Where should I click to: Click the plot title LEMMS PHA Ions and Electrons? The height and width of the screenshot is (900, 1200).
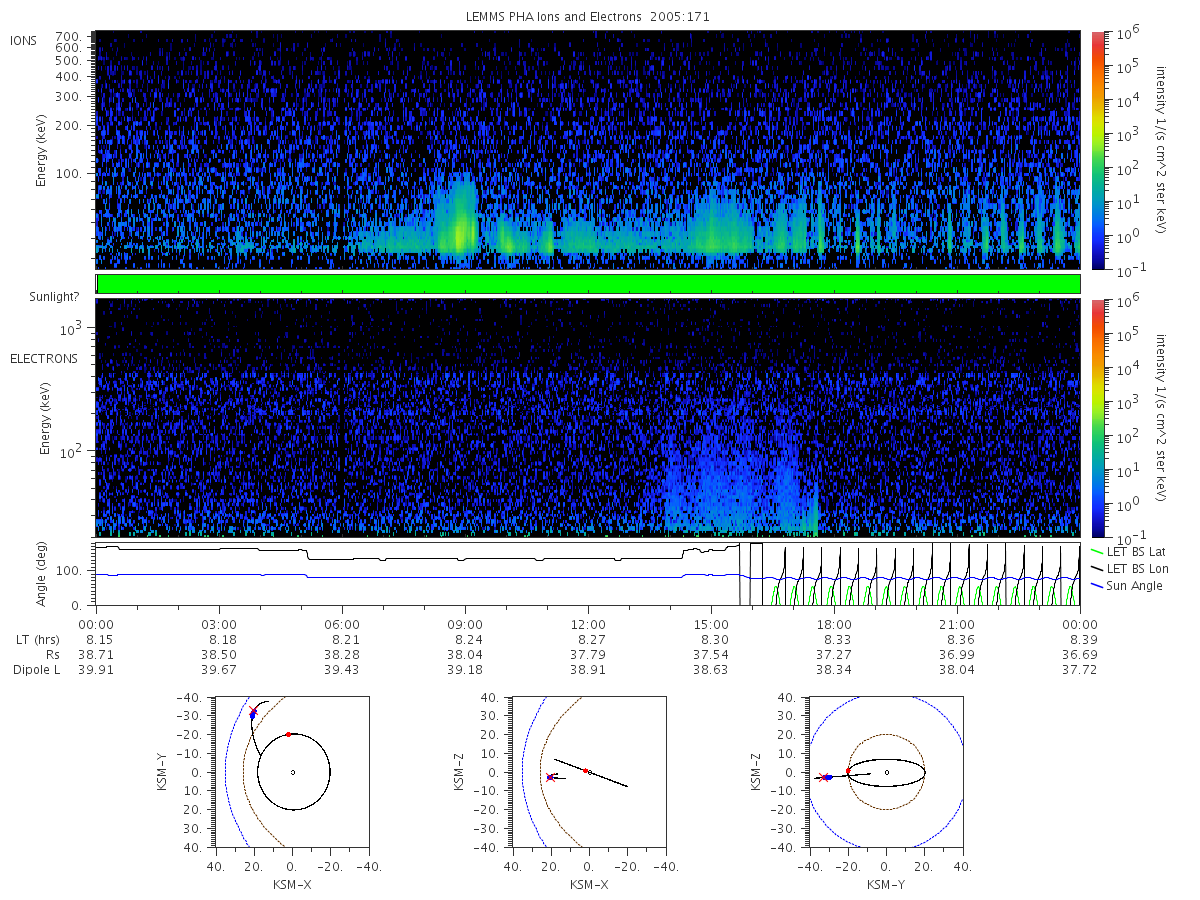click(x=588, y=17)
